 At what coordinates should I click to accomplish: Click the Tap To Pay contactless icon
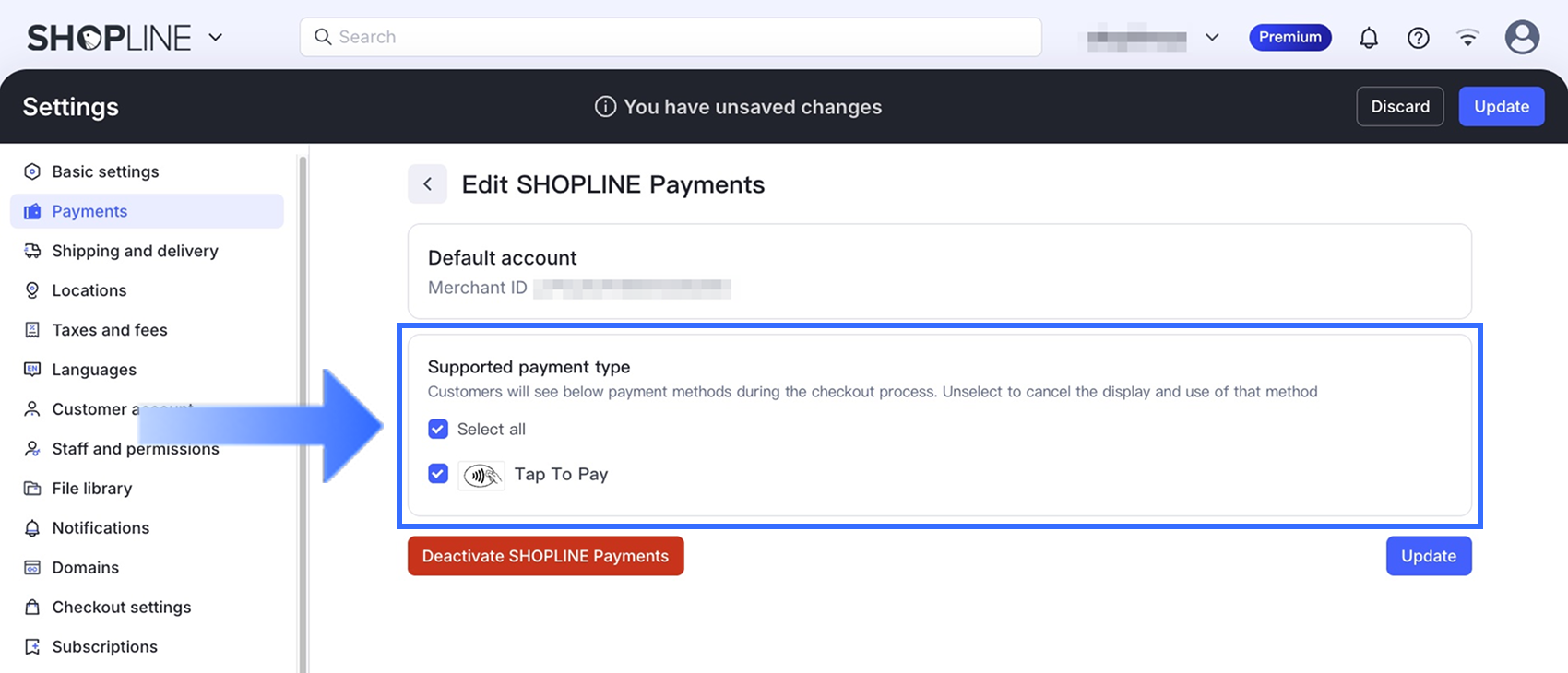pos(481,475)
